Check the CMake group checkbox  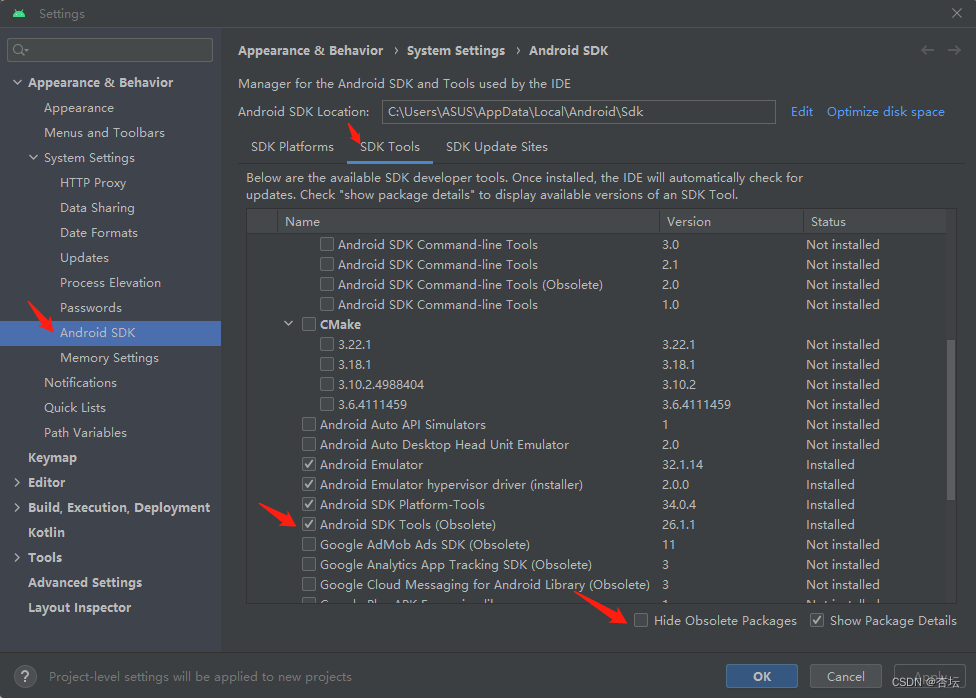pyautogui.click(x=309, y=324)
